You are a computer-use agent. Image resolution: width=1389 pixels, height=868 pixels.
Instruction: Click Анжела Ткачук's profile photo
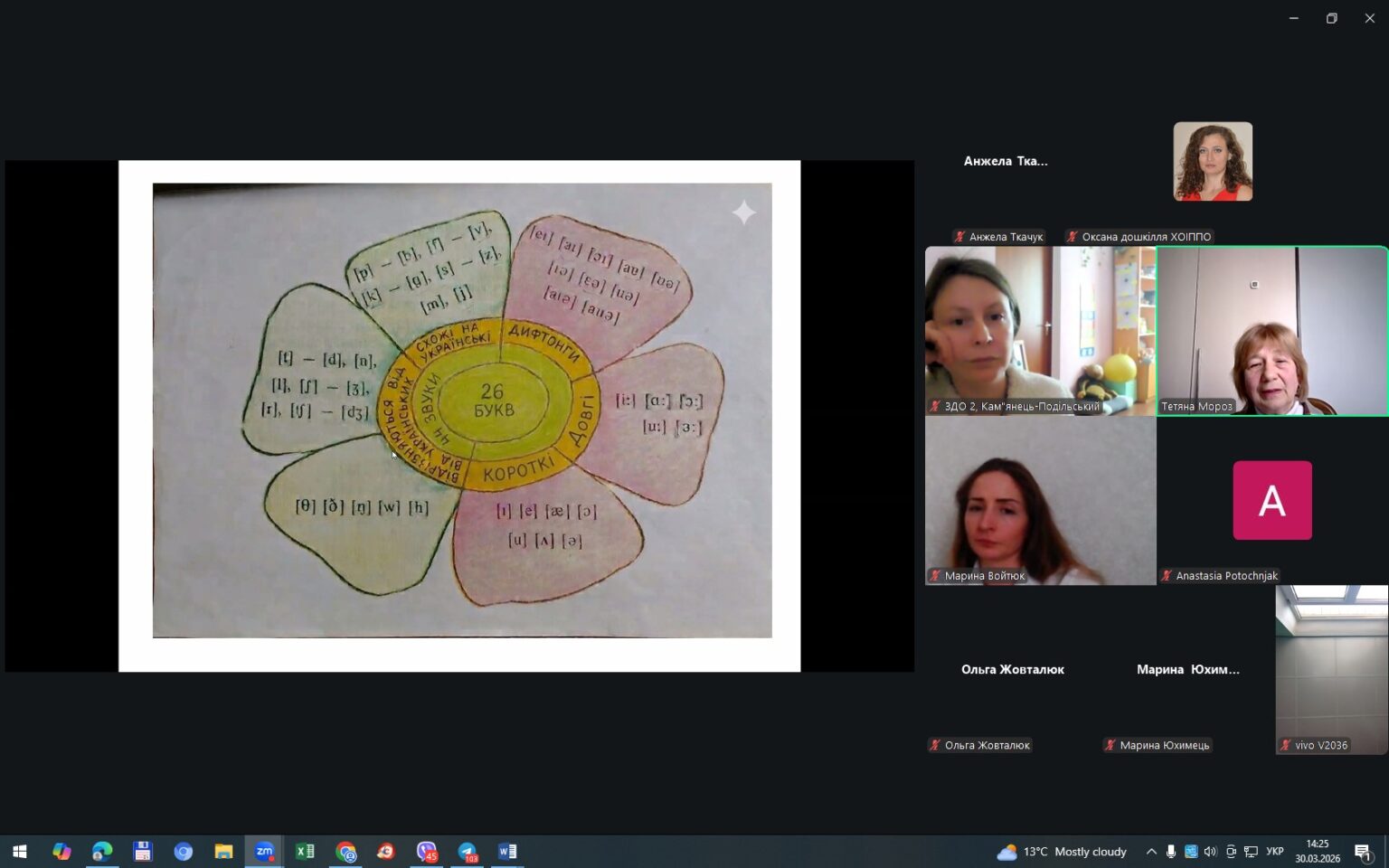[x=1213, y=162]
